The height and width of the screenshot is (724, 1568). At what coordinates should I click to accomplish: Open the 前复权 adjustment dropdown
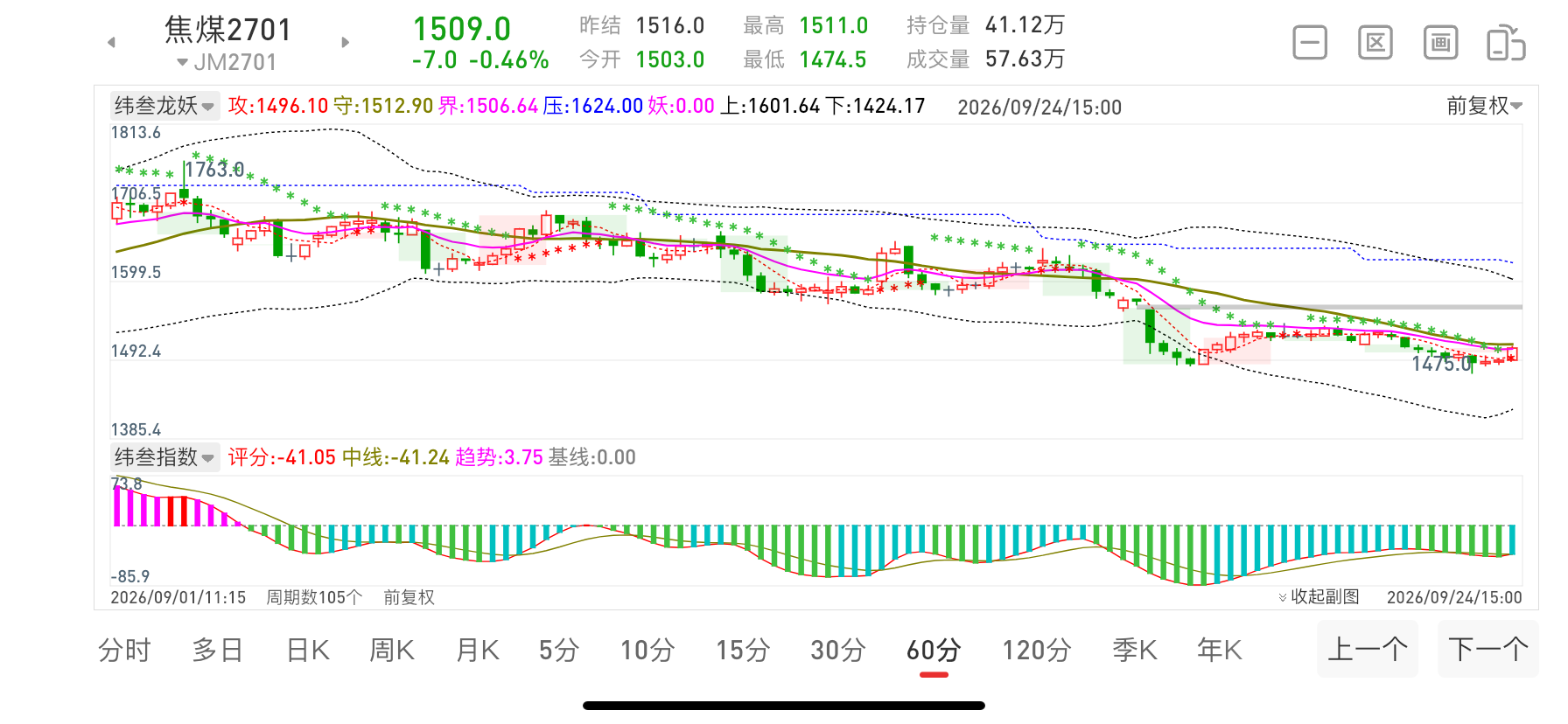click(1484, 106)
